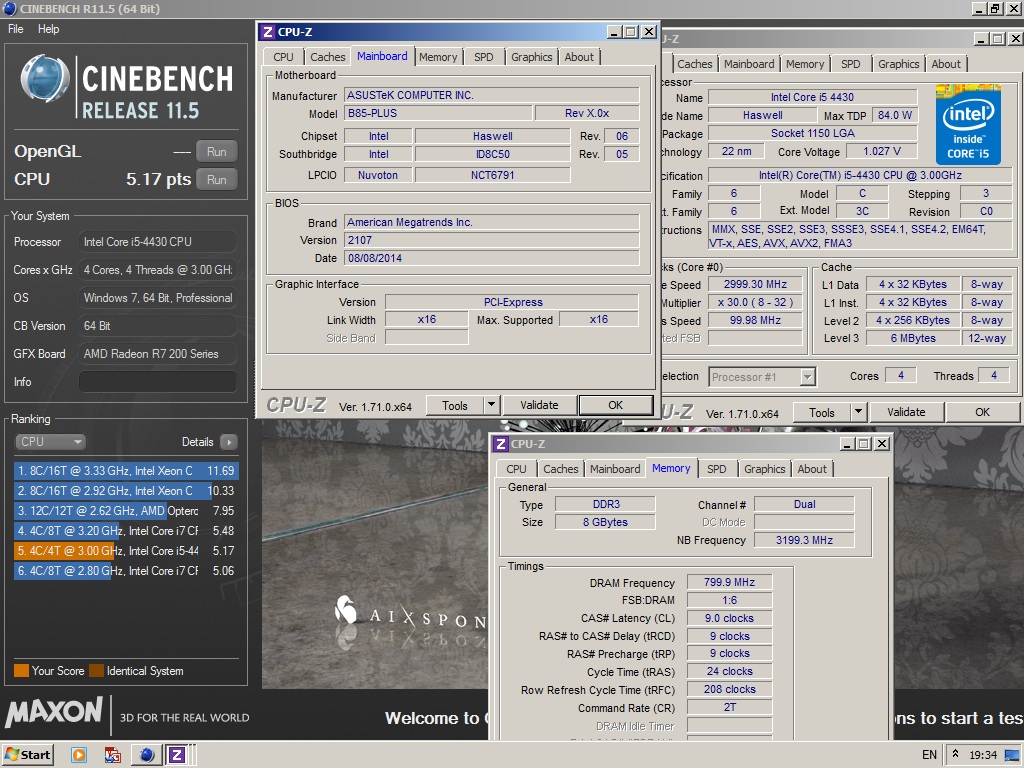This screenshot has width=1024, height=768.
Task: Click the orange Your Score legend swatch
Action: (22, 671)
